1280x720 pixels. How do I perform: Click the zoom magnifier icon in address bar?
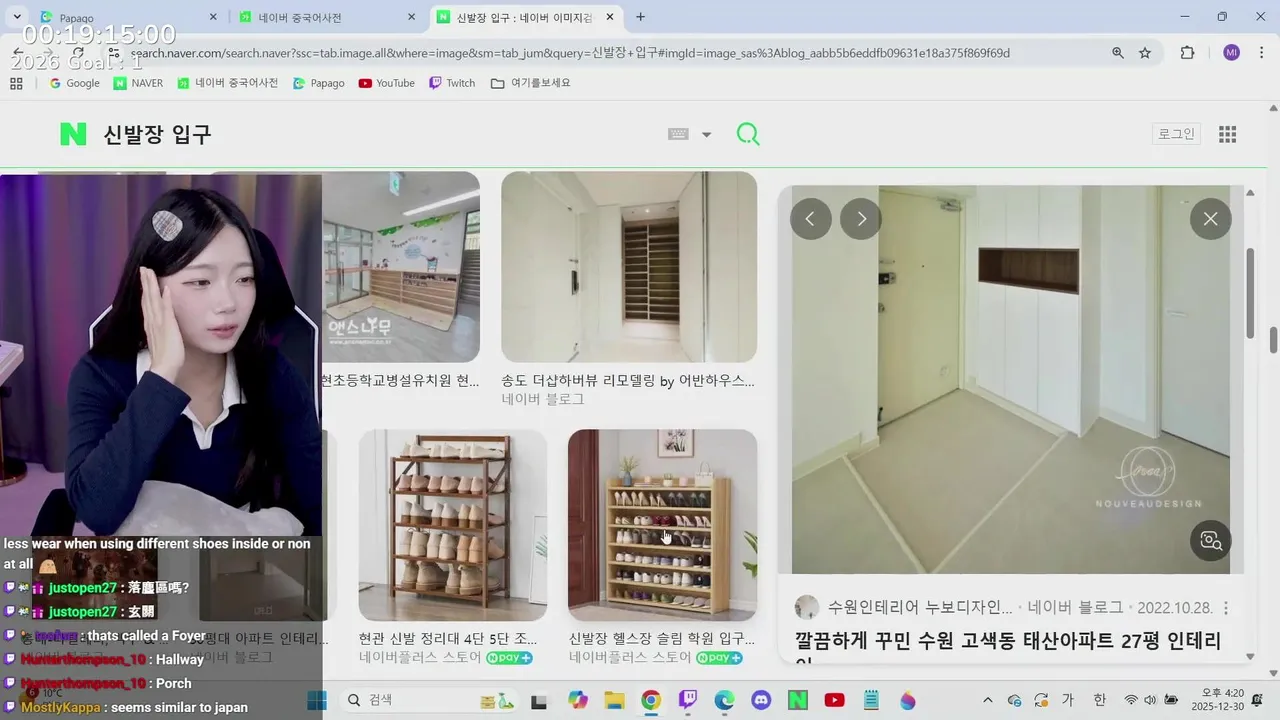(1118, 53)
